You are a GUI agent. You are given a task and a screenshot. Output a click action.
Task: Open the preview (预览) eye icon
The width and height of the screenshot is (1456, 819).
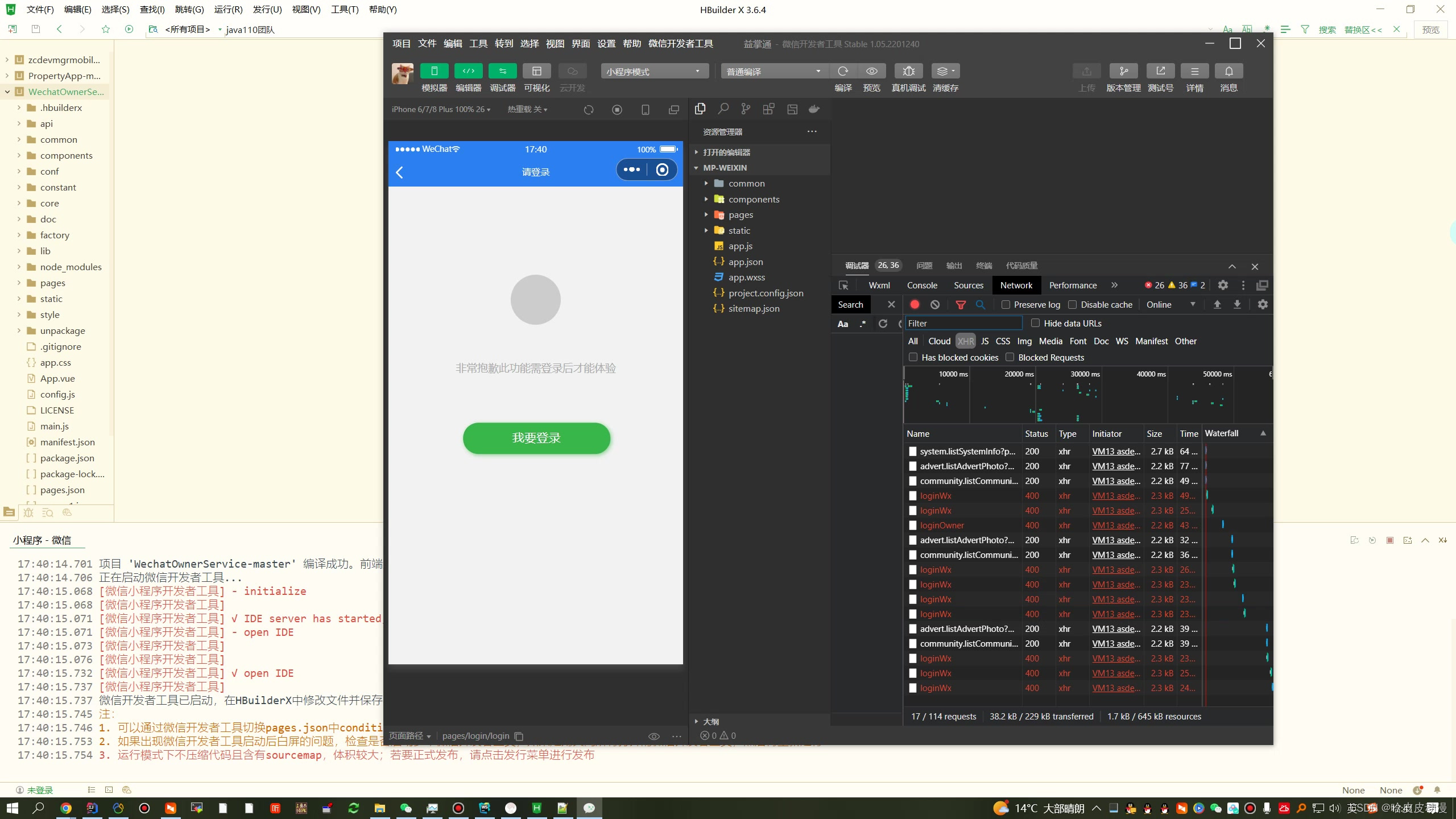[x=871, y=71]
